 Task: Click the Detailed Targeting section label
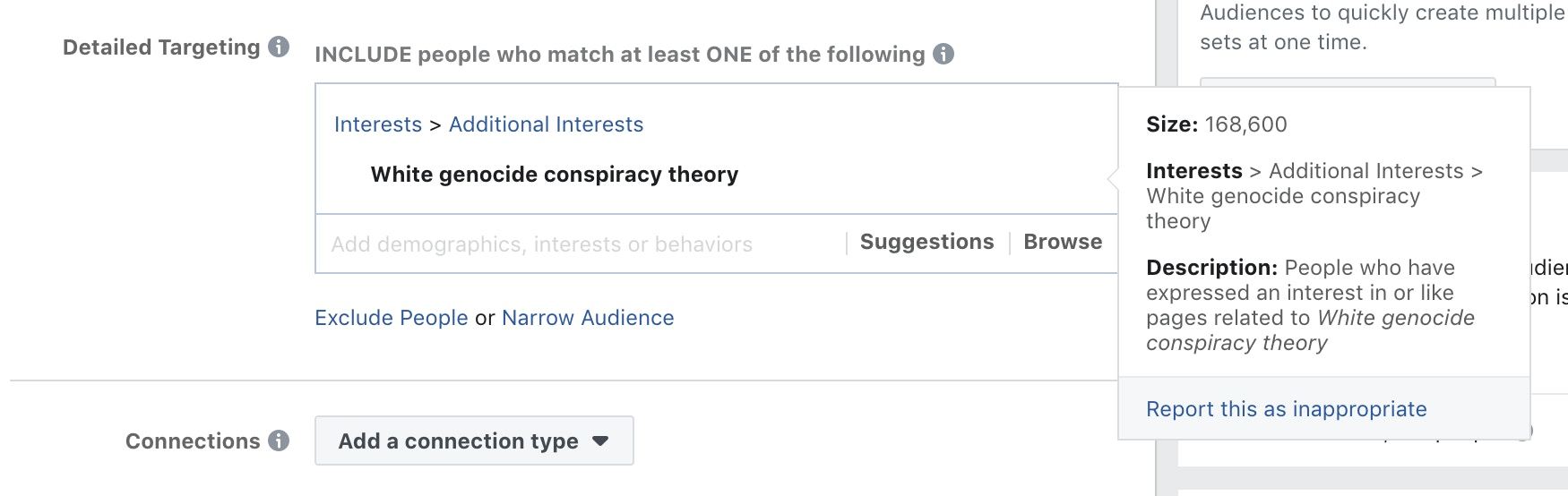point(161,47)
